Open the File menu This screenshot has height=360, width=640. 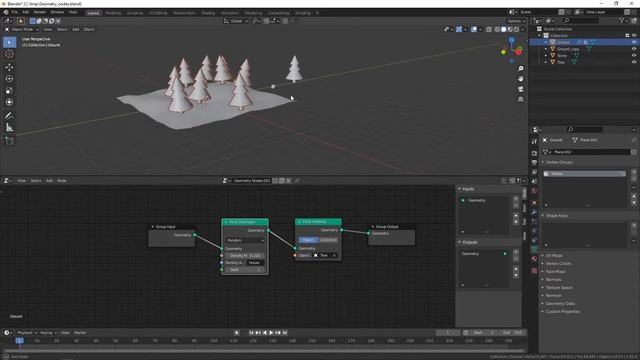[x=15, y=12]
